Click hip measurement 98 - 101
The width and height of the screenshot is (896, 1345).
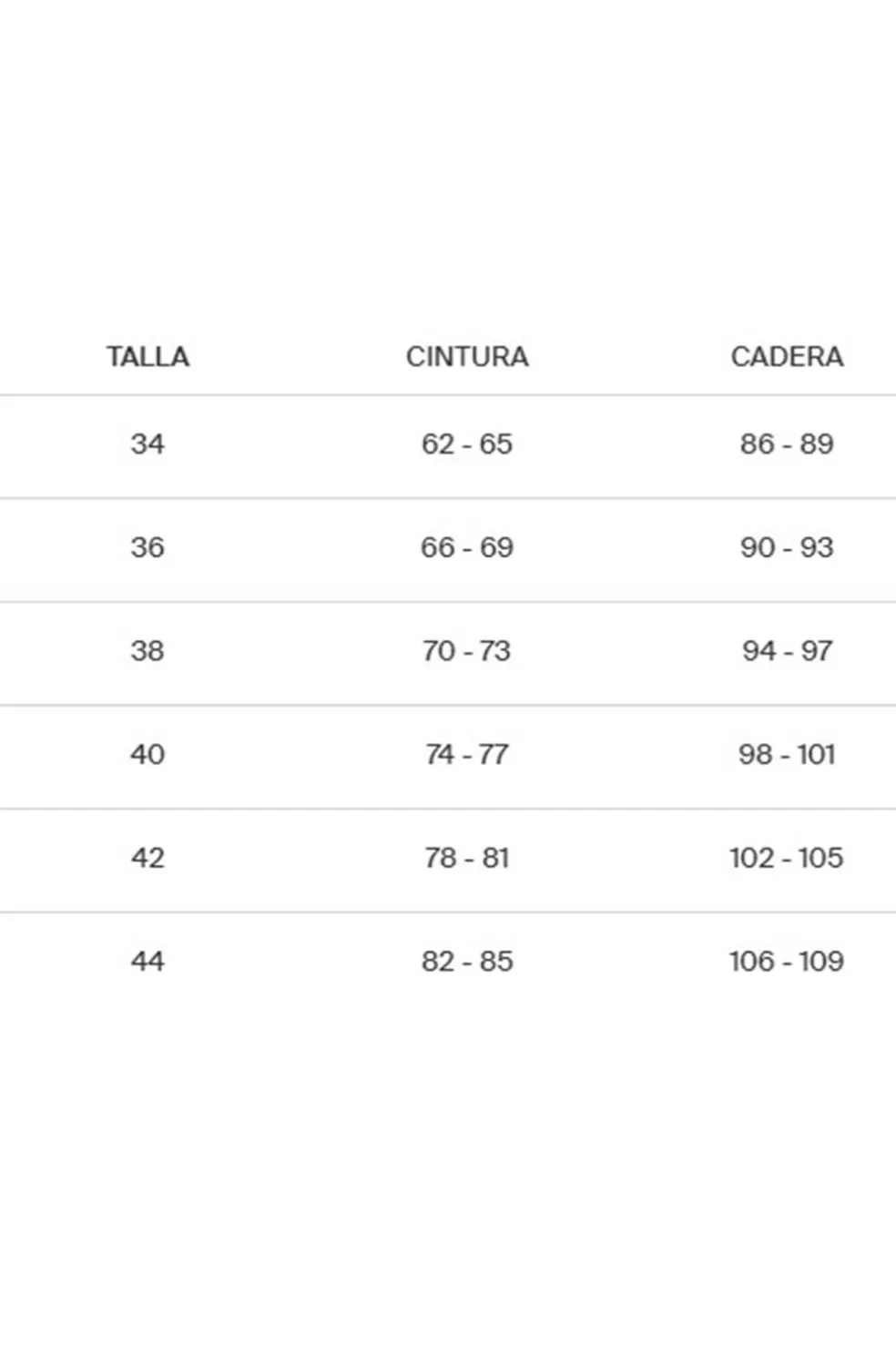pos(787,754)
